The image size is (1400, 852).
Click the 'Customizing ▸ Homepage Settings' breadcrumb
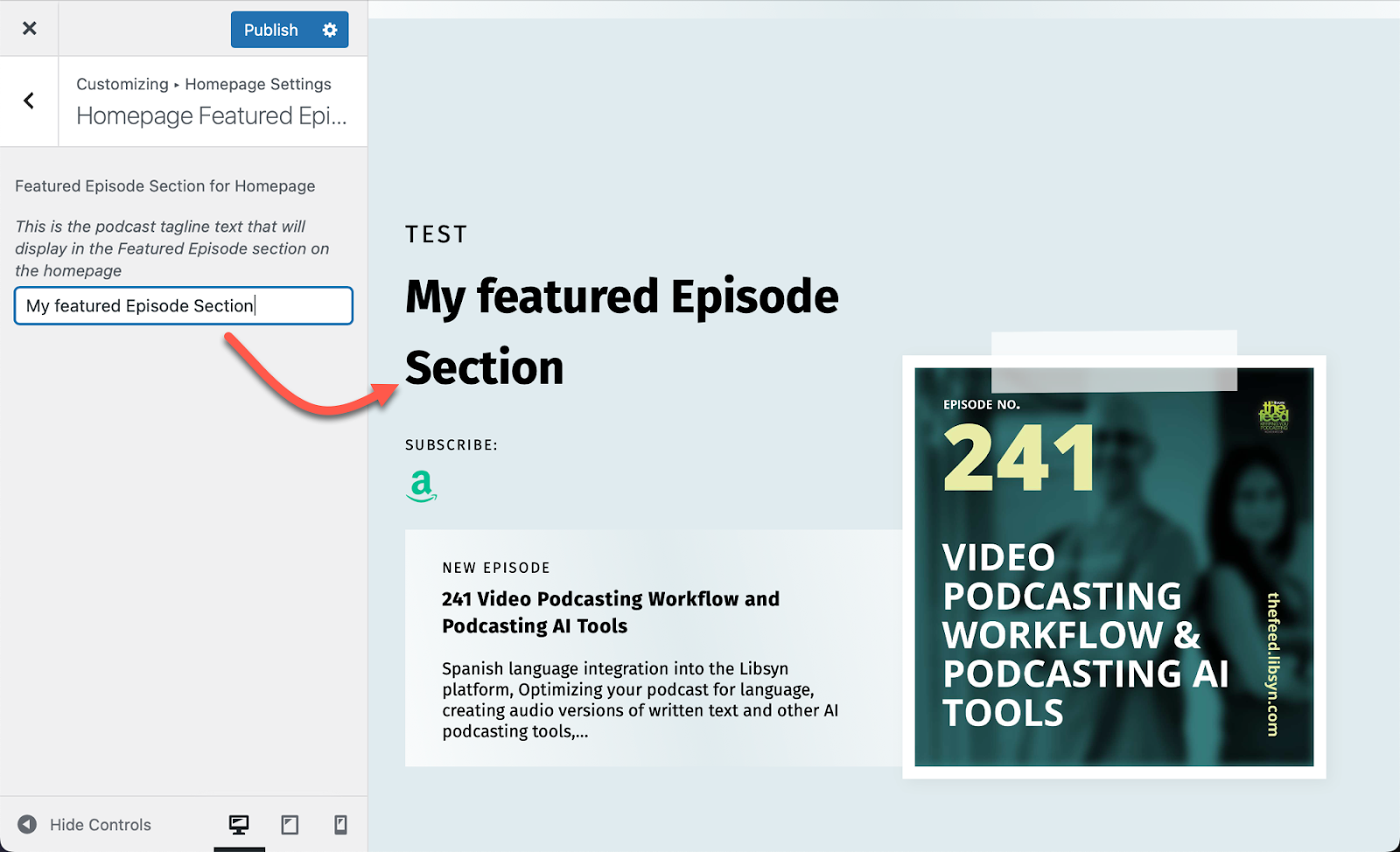pyautogui.click(x=204, y=84)
